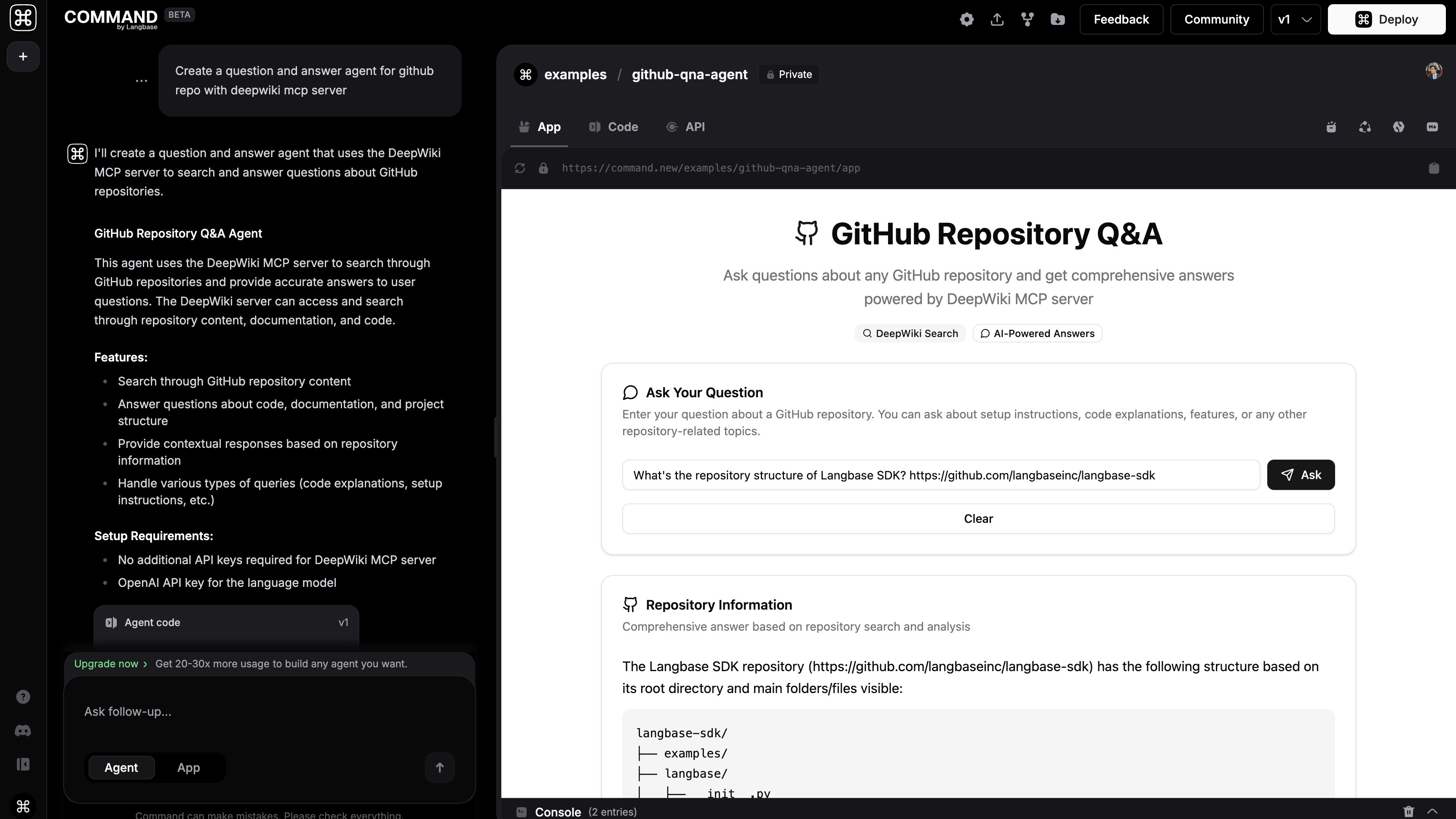The image size is (1456, 819).
Task: Click the Markdown export icon above the preview
Action: point(1433,127)
